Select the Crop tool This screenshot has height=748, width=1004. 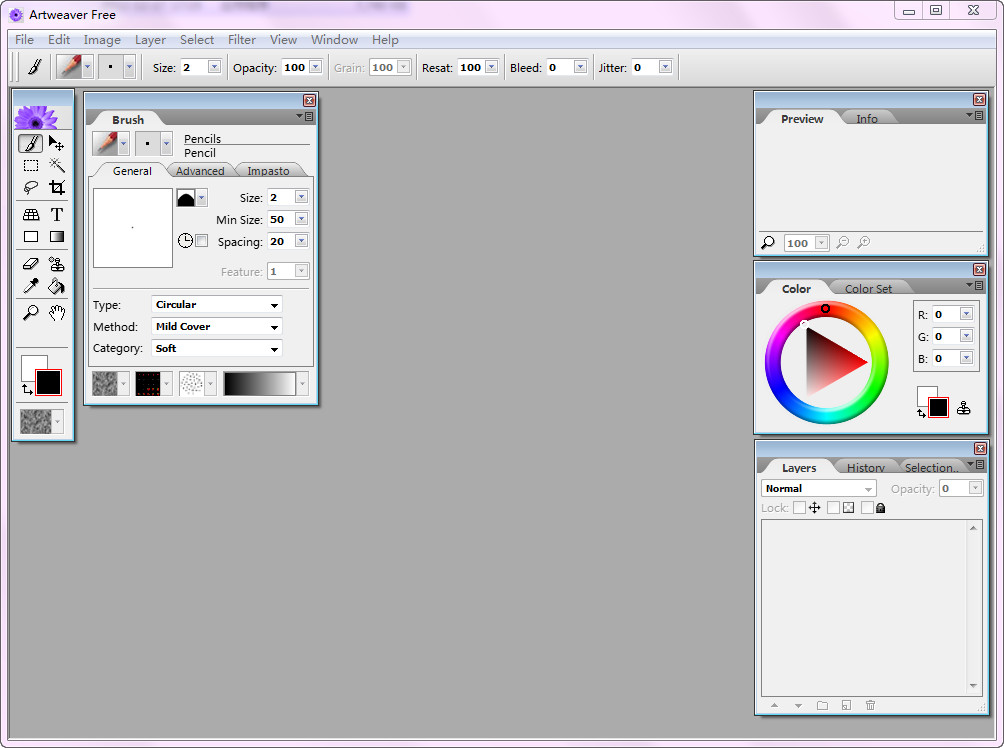[57, 187]
